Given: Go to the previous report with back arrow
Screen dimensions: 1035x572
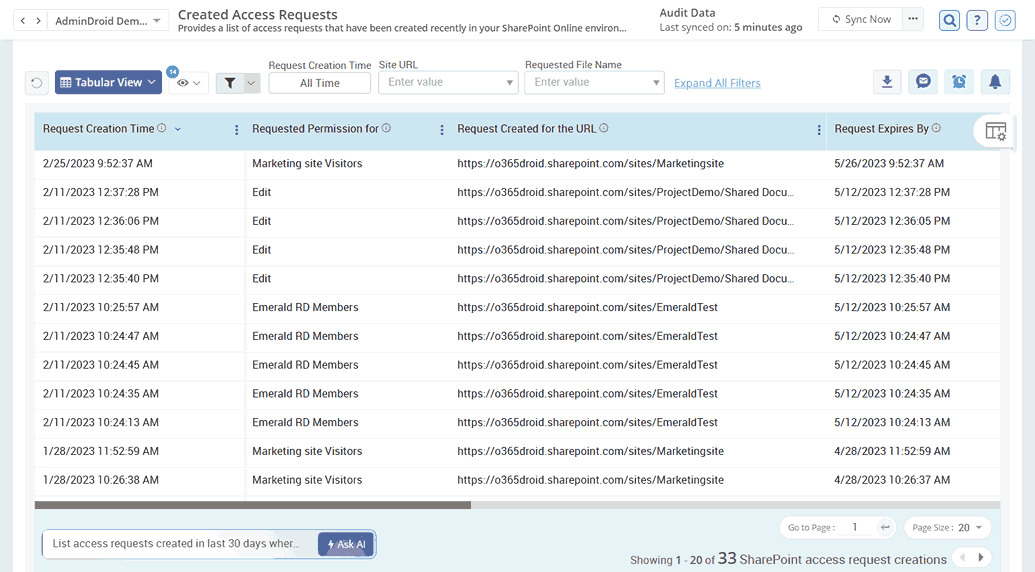Looking at the screenshot, I should 23,20.
